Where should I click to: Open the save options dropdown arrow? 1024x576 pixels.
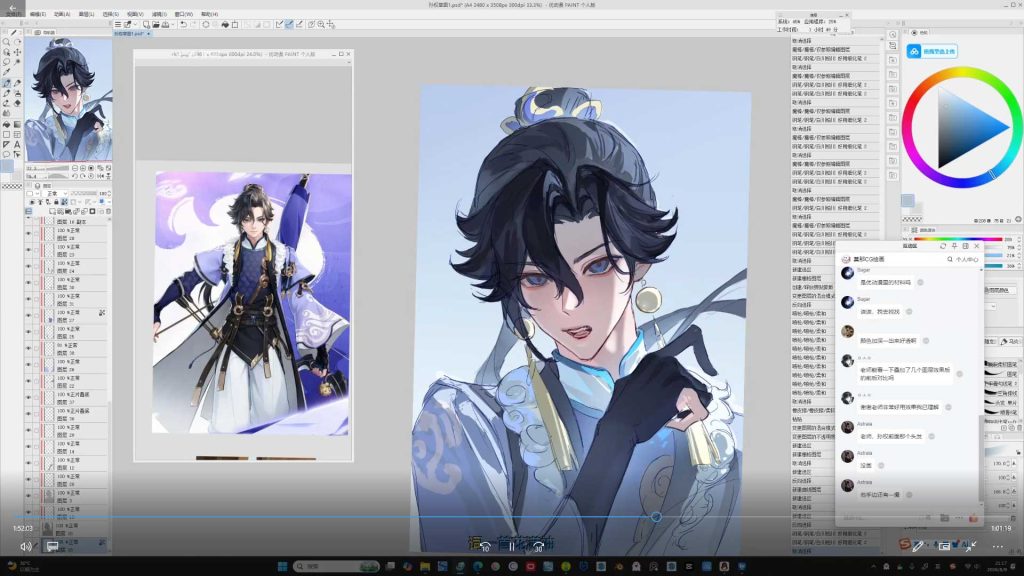[x=173, y=25]
